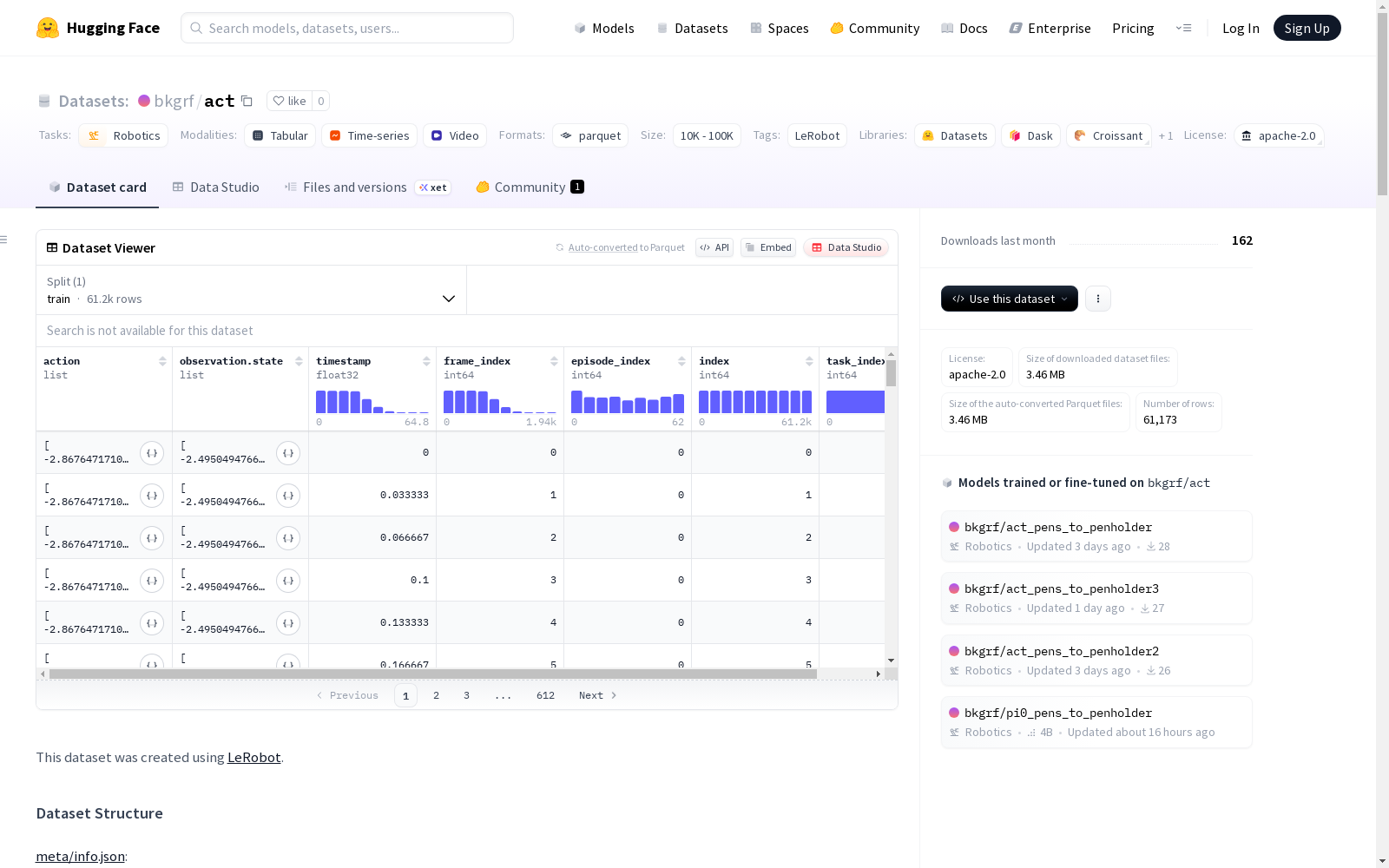Click the bkgrf user avatar in the title
1389x868 pixels.
click(x=144, y=101)
